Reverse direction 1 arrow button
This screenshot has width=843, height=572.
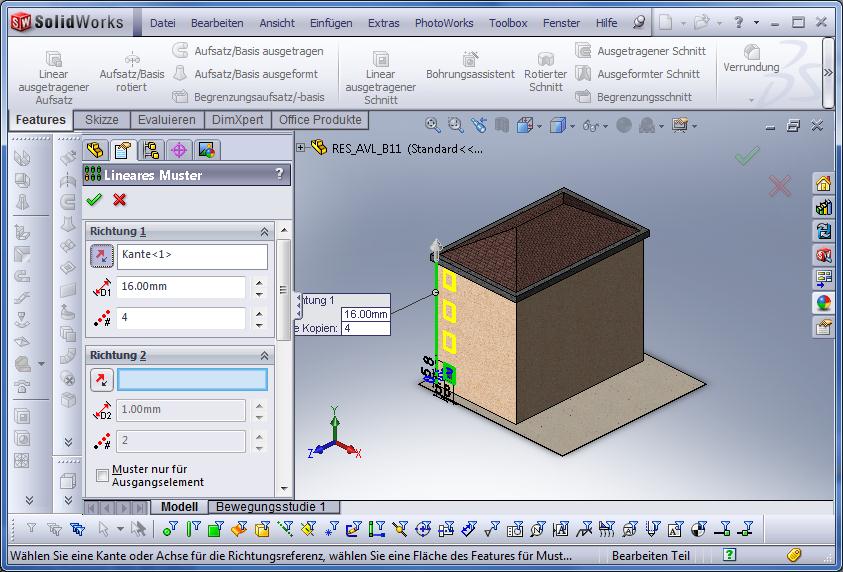tap(101, 256)
